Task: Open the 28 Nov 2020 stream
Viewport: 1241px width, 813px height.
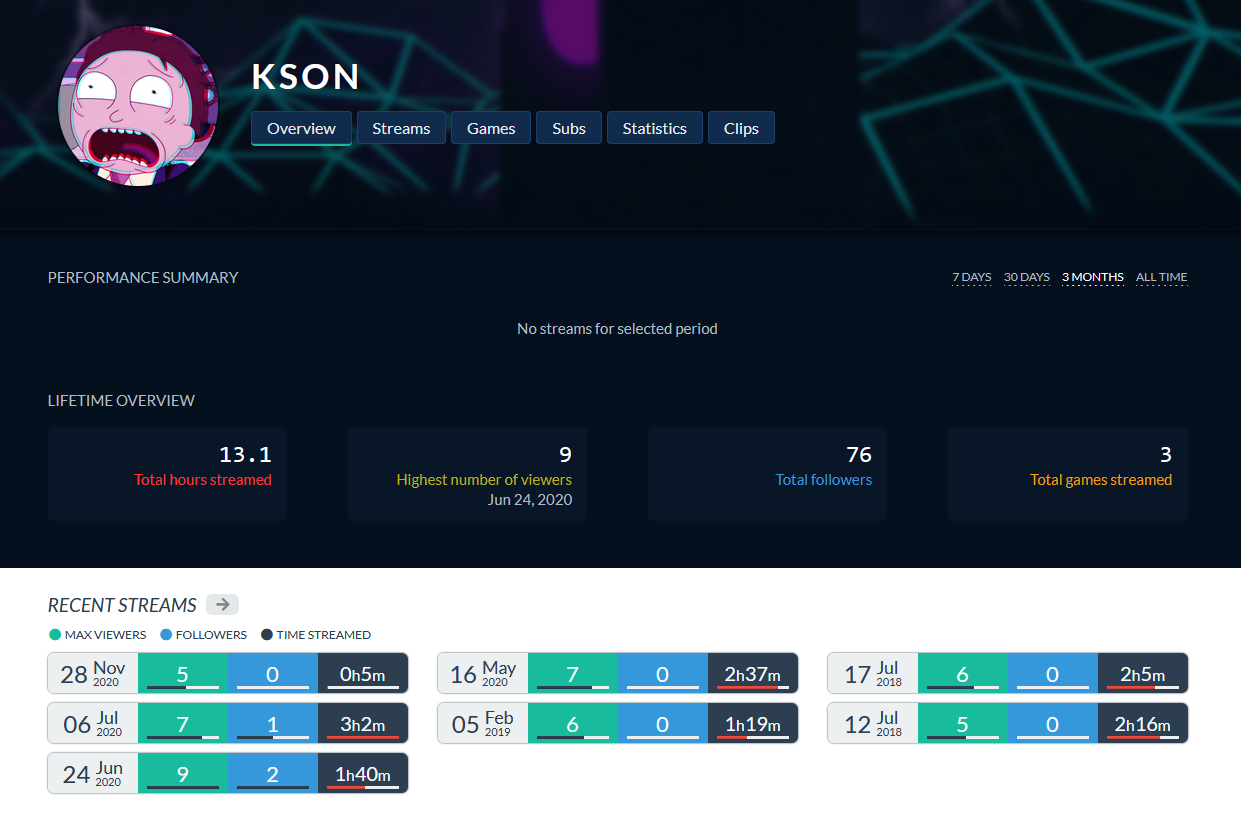Action: point(228,673)
